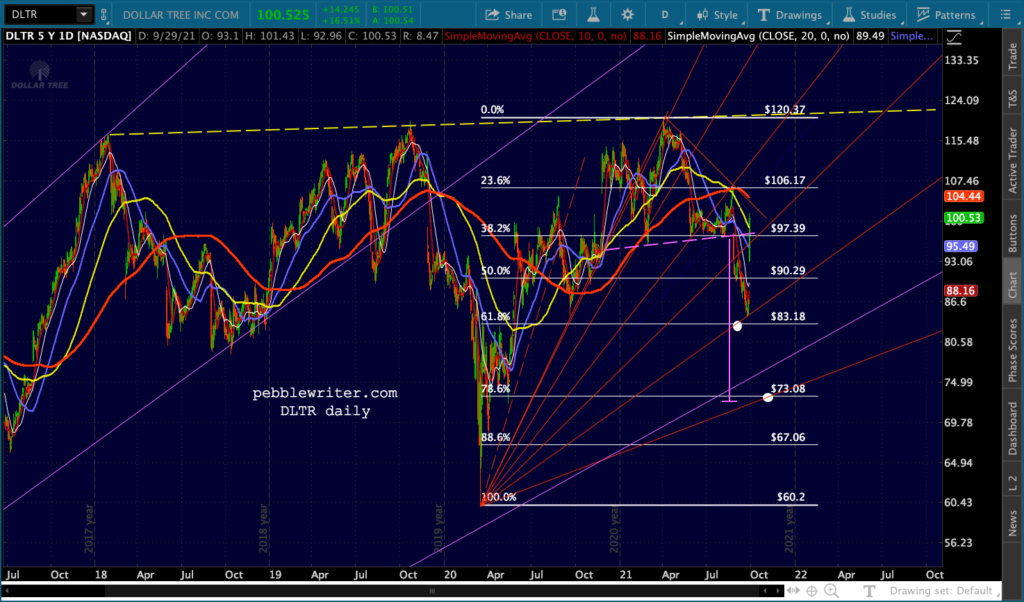Toggle the price axis scale icon
This screenshot has width=1024, height=602.
(x=954, y=37)
